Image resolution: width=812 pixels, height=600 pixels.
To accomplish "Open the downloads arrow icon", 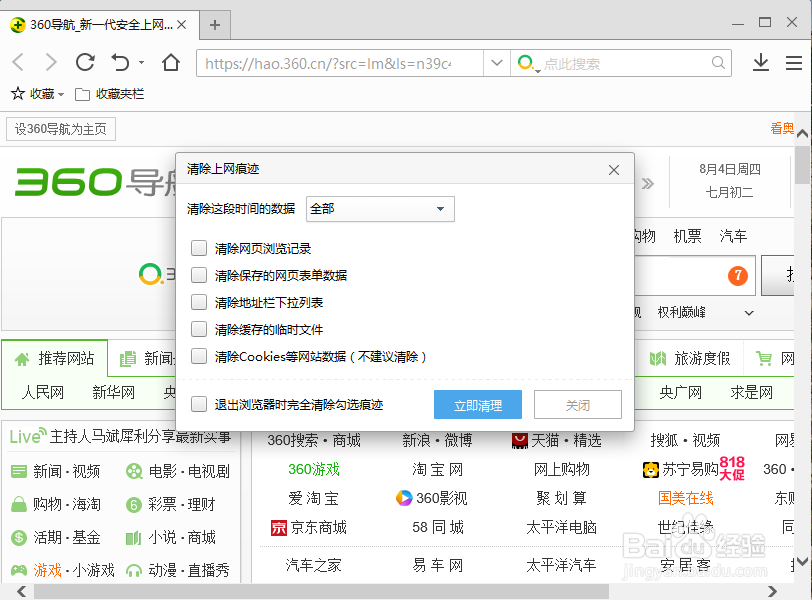I will pyautogui.click(x=760, y=63).
